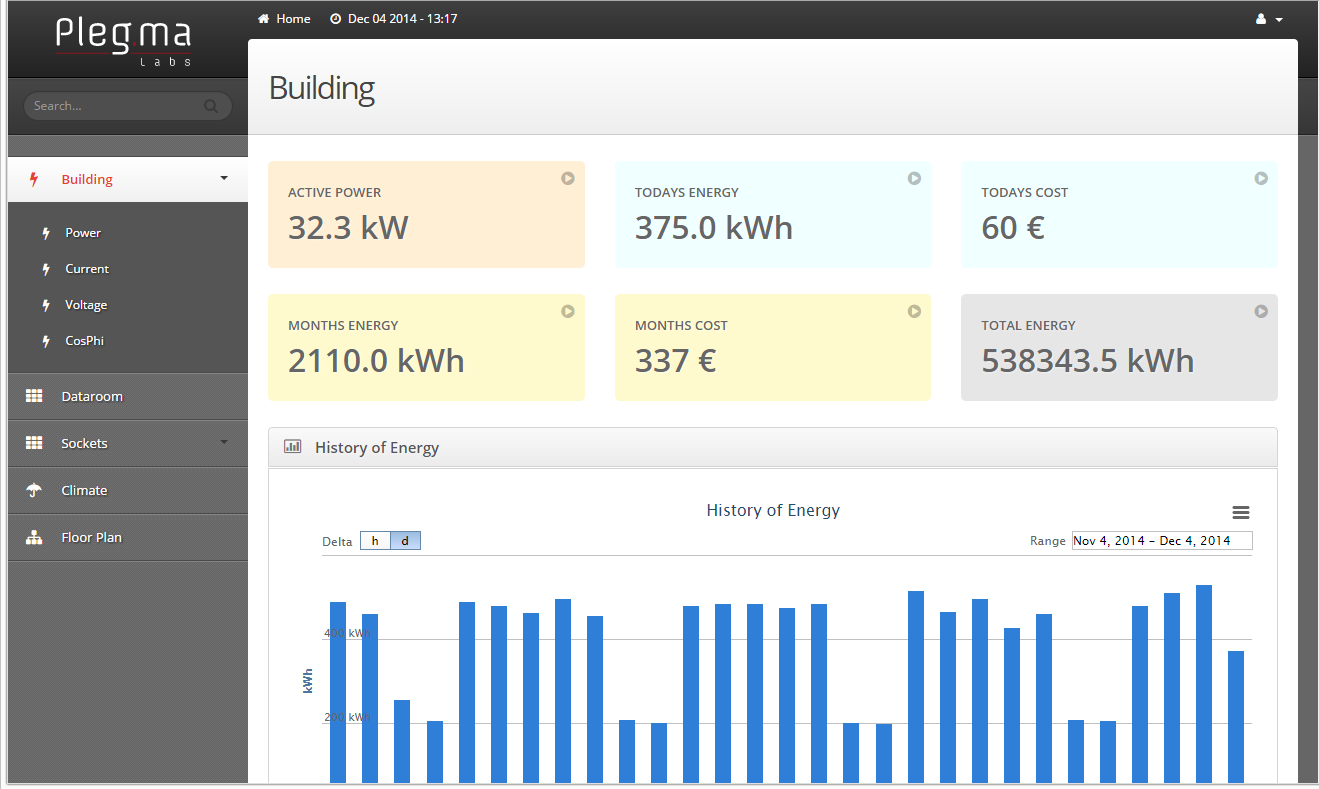Select hourly delta 'h' toggle

(375, 541)
